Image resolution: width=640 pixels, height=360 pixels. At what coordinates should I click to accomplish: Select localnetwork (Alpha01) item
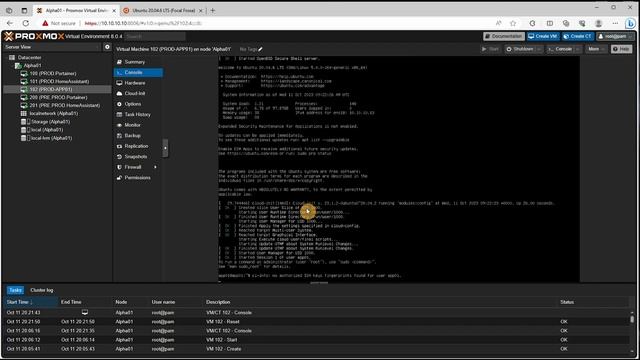(53, 113)
